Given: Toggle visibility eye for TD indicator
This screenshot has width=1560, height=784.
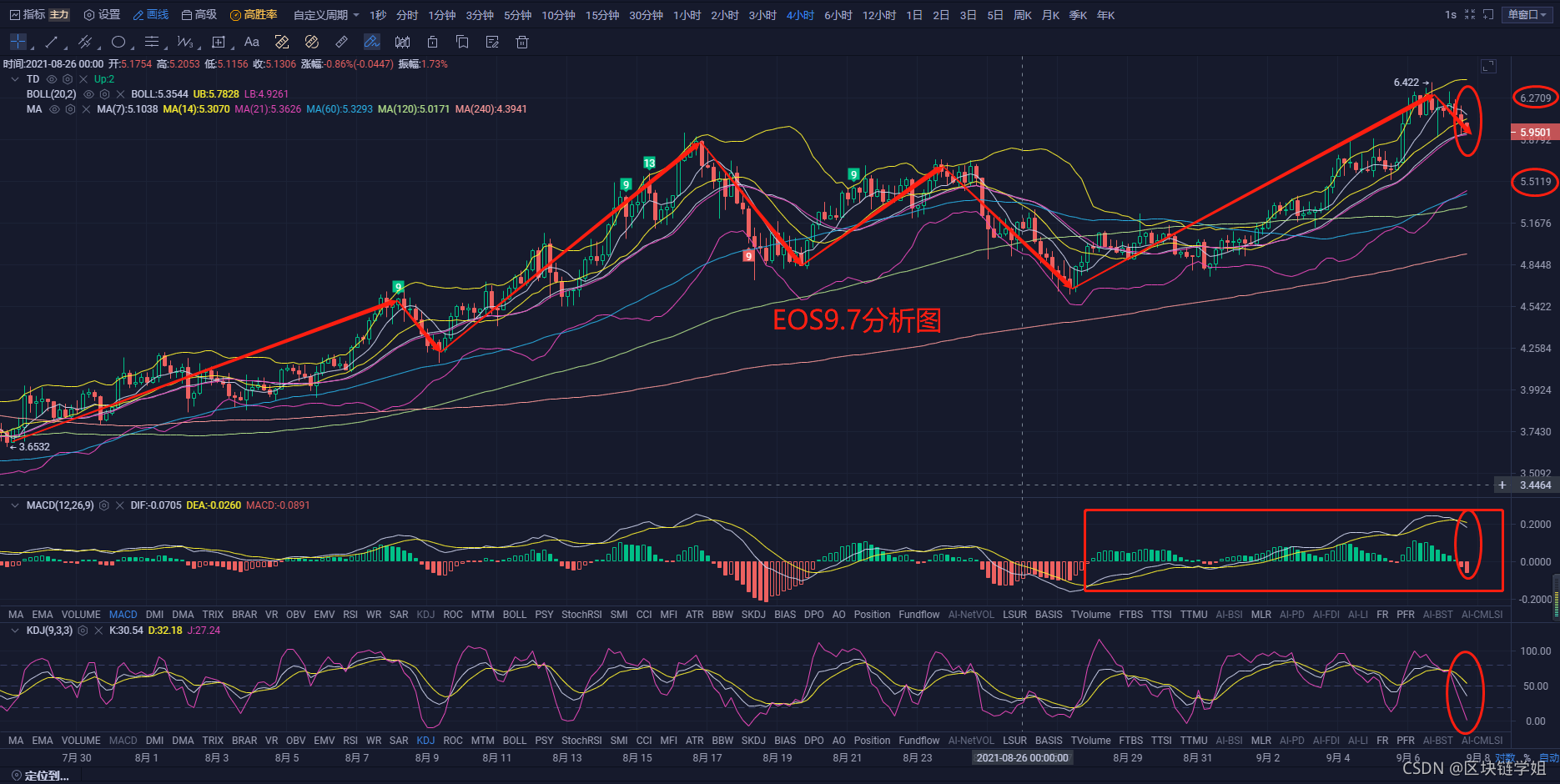Looking at the screenshot, I should [x=52, y=79].
